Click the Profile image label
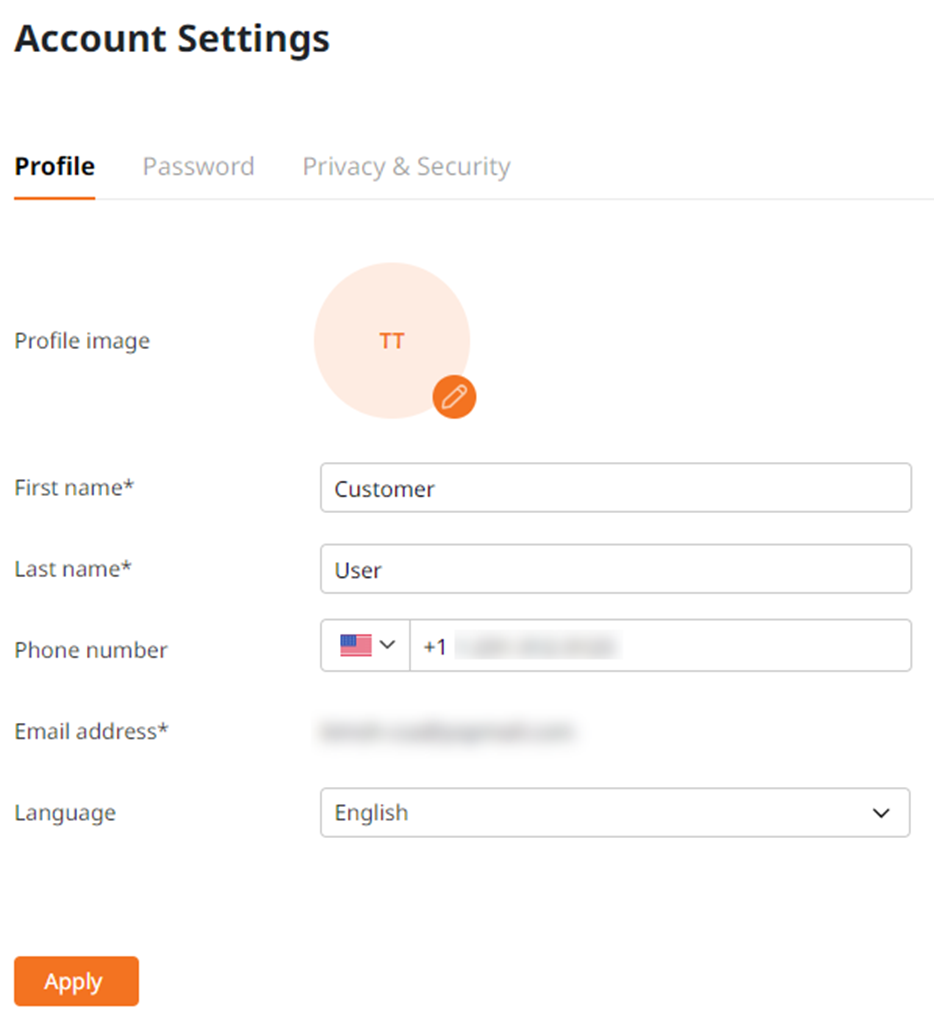Viewport: 934px width, 1025px height. 82,341
